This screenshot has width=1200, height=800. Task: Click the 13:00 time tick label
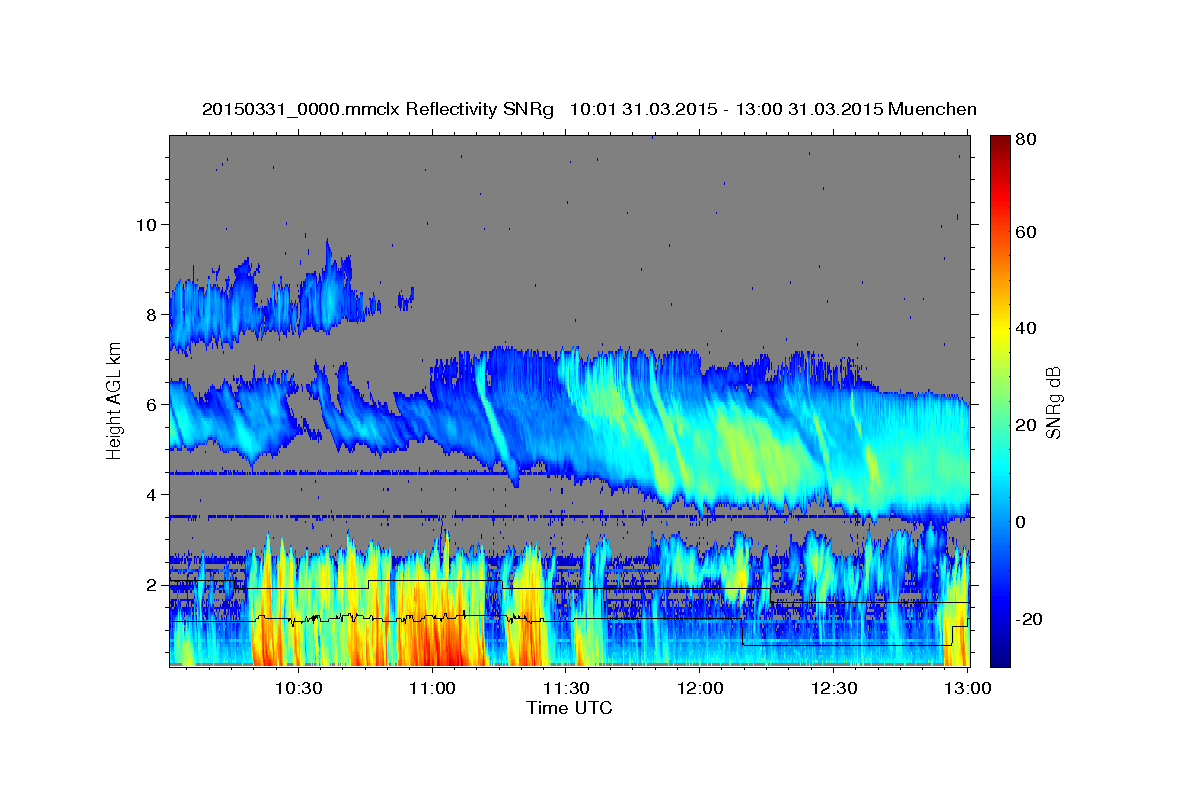pos(968,688)
